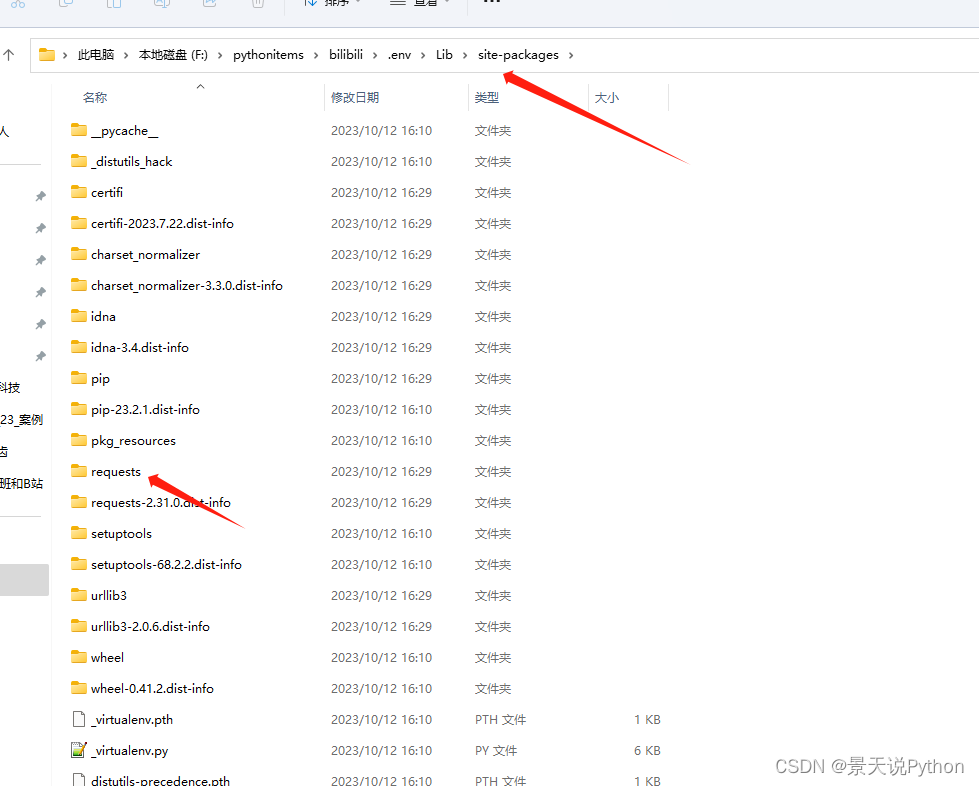The width and height of the screenshot is (979, 786).
Task: Select the _virtualenv.pth file icon
Action: [79, 719]
